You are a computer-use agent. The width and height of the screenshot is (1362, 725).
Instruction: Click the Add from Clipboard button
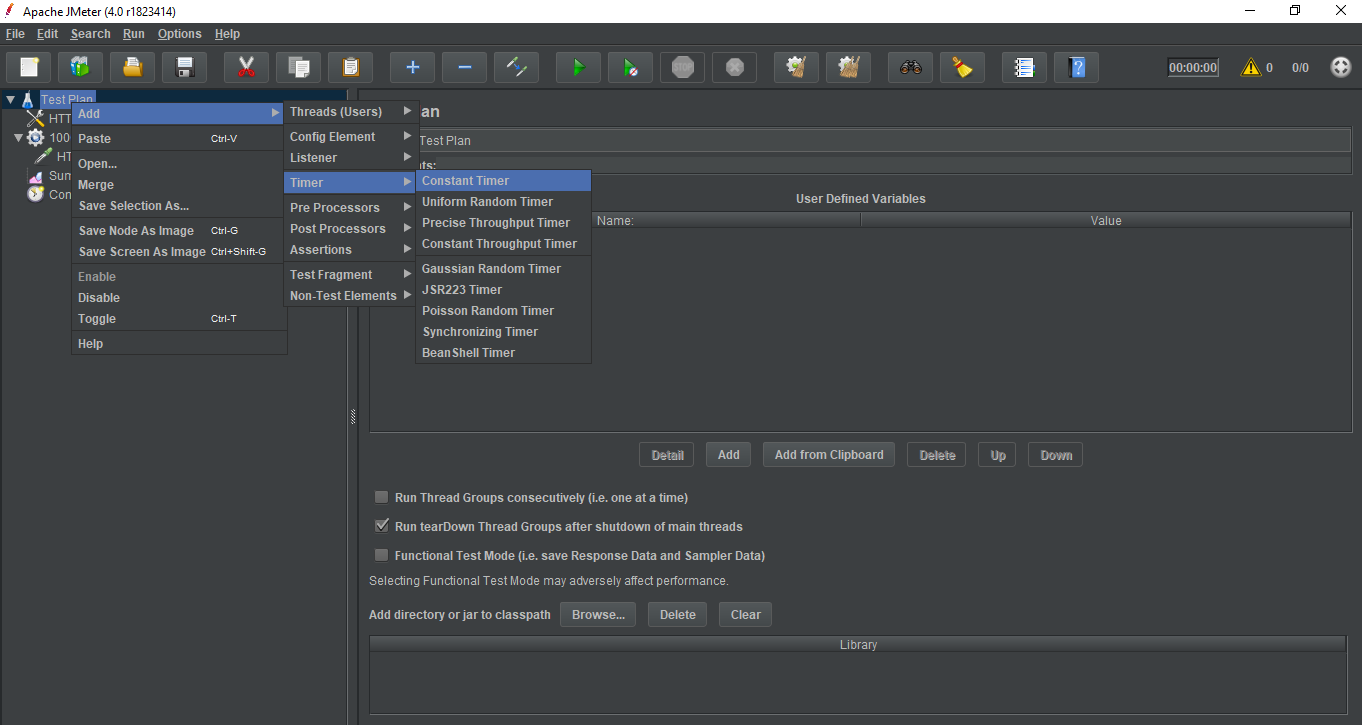pos(829,455)
